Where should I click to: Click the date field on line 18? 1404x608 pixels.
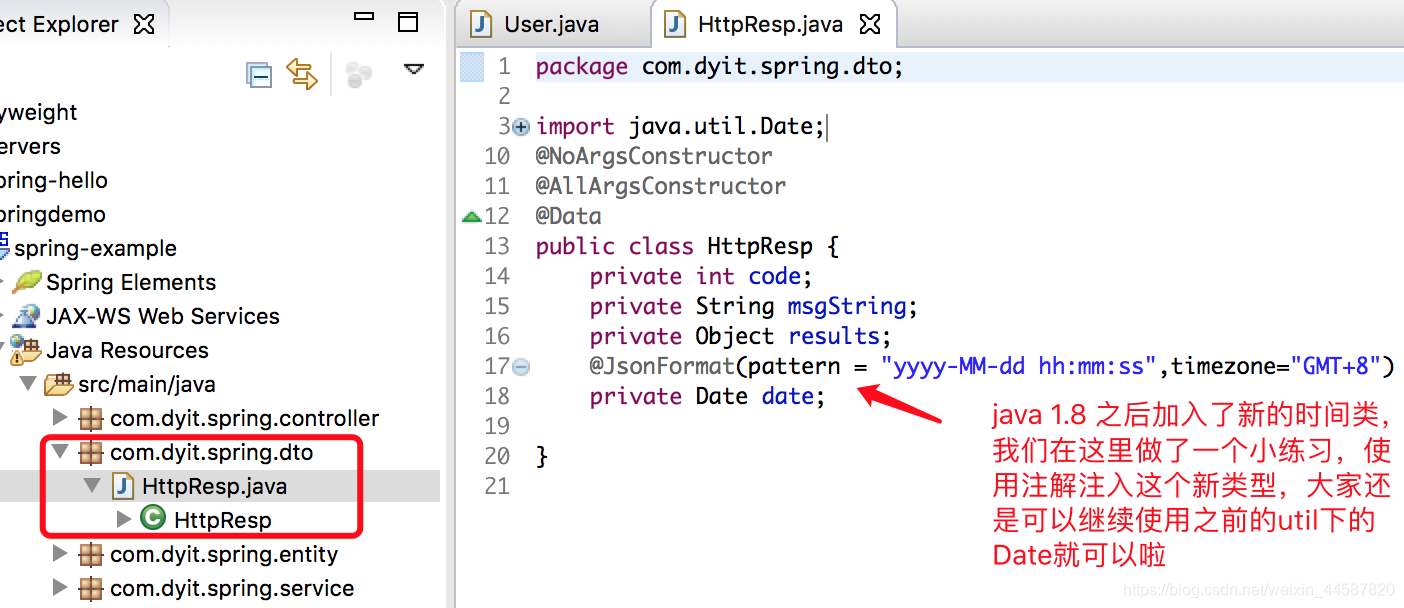[788, 396]
